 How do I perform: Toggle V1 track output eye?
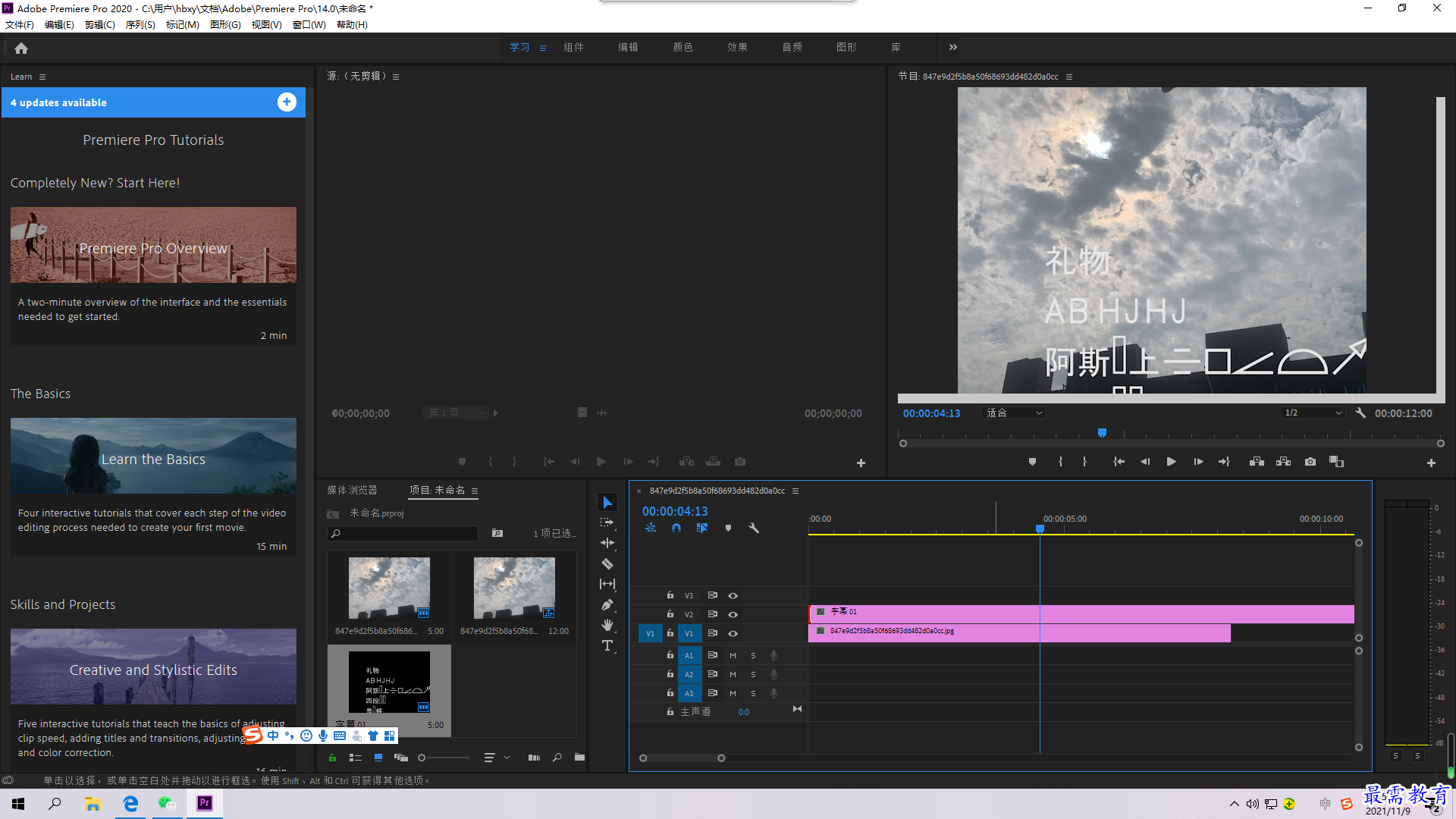(733, 634)
